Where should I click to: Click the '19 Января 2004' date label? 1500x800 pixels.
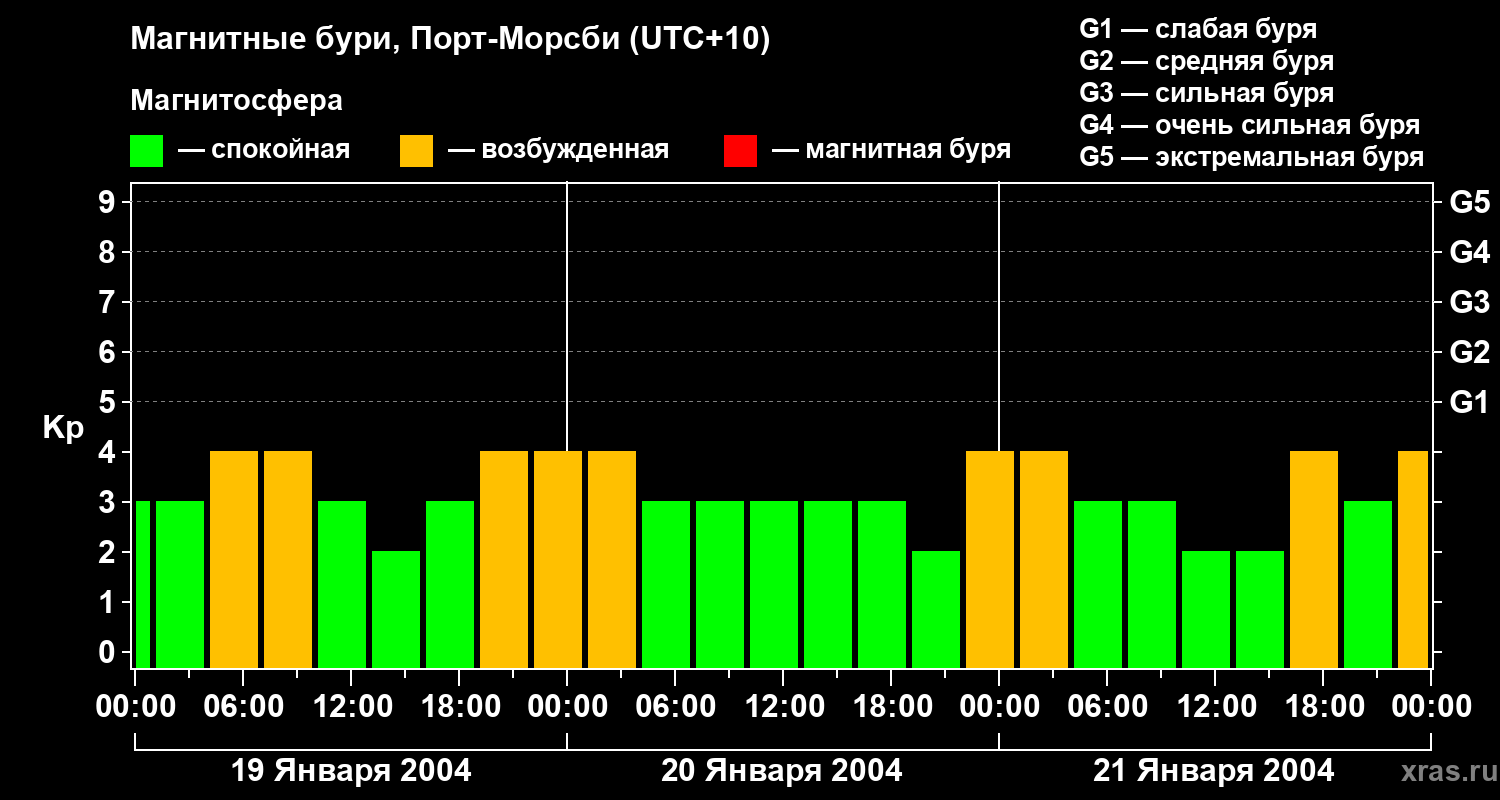[x=351, y=771]
